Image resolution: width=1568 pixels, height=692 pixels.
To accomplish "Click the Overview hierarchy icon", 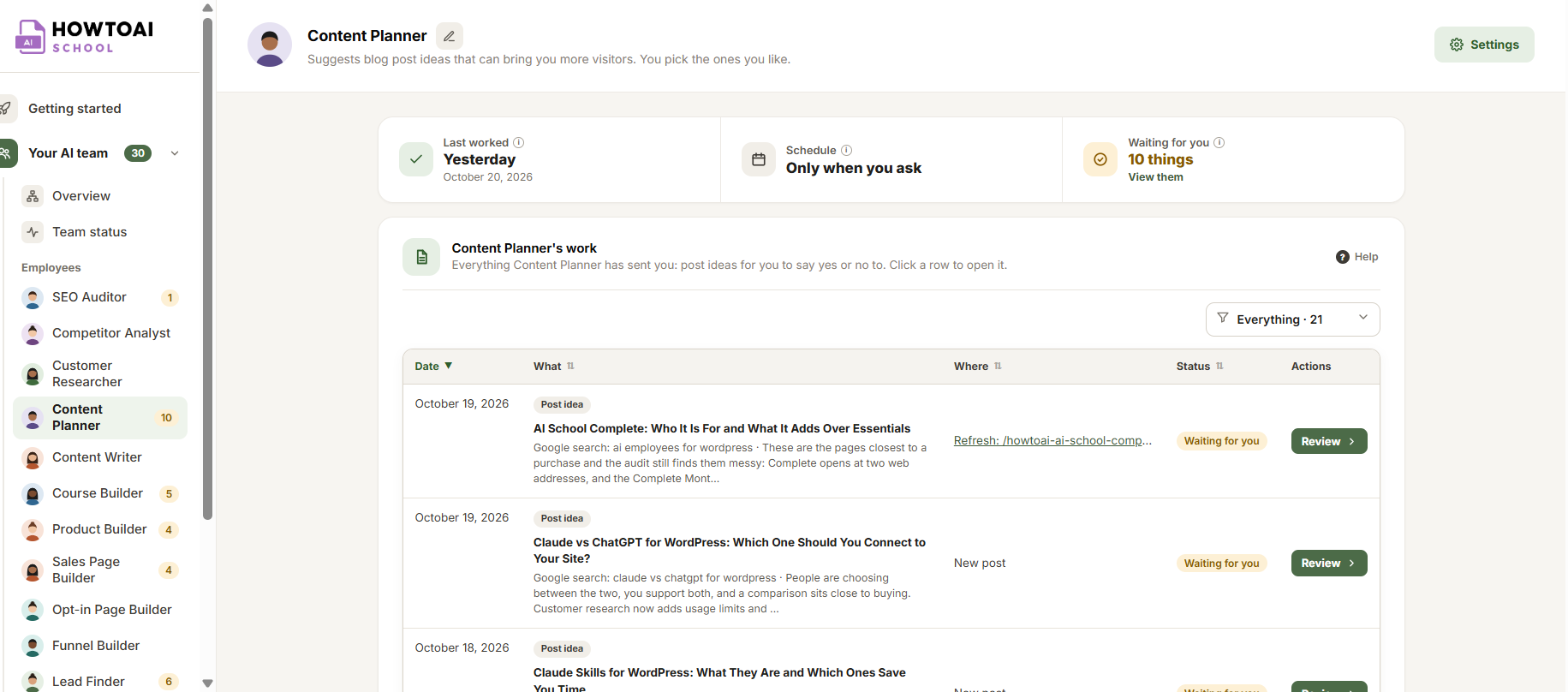I will [x=33, y=196].
